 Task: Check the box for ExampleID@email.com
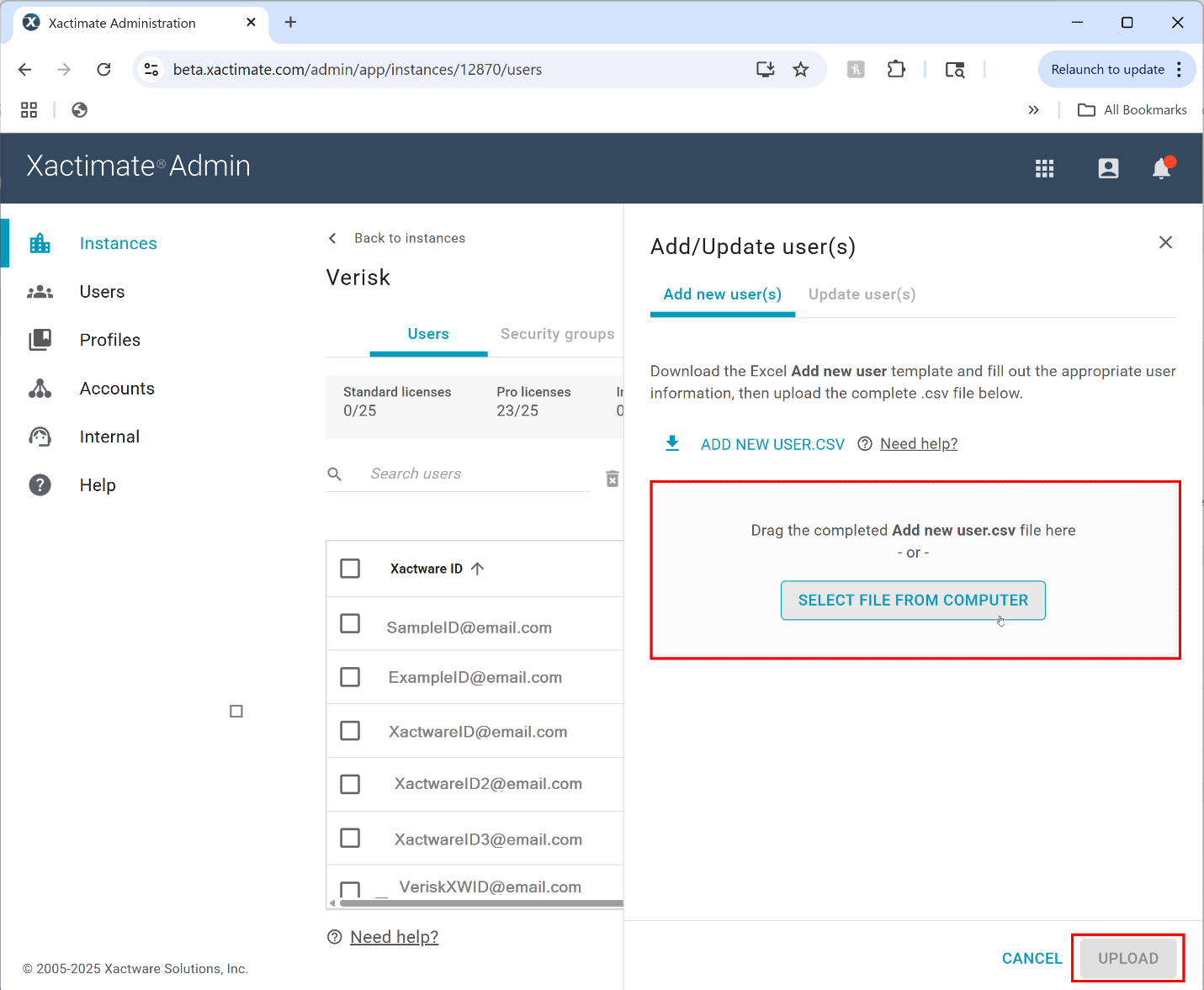coord(350,677)
